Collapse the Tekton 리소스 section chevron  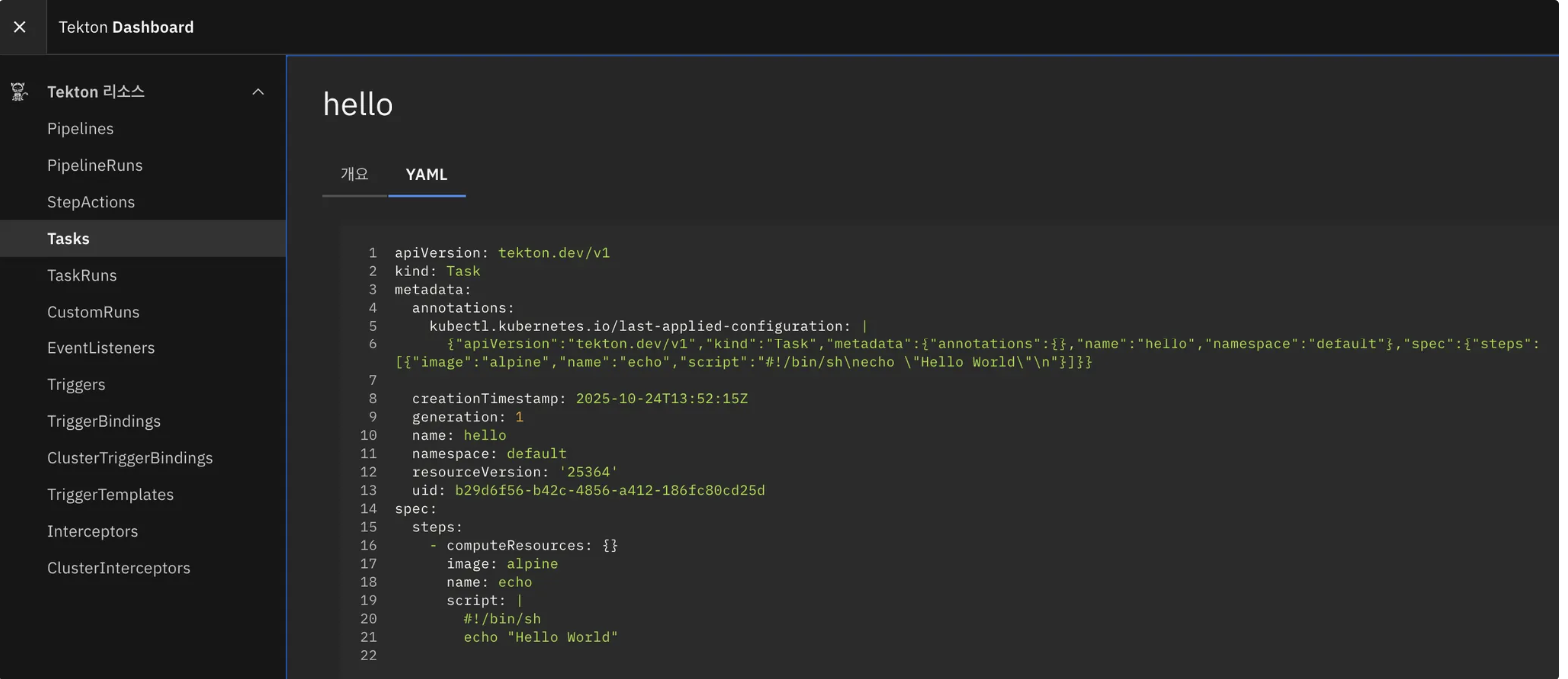(258, 92)
